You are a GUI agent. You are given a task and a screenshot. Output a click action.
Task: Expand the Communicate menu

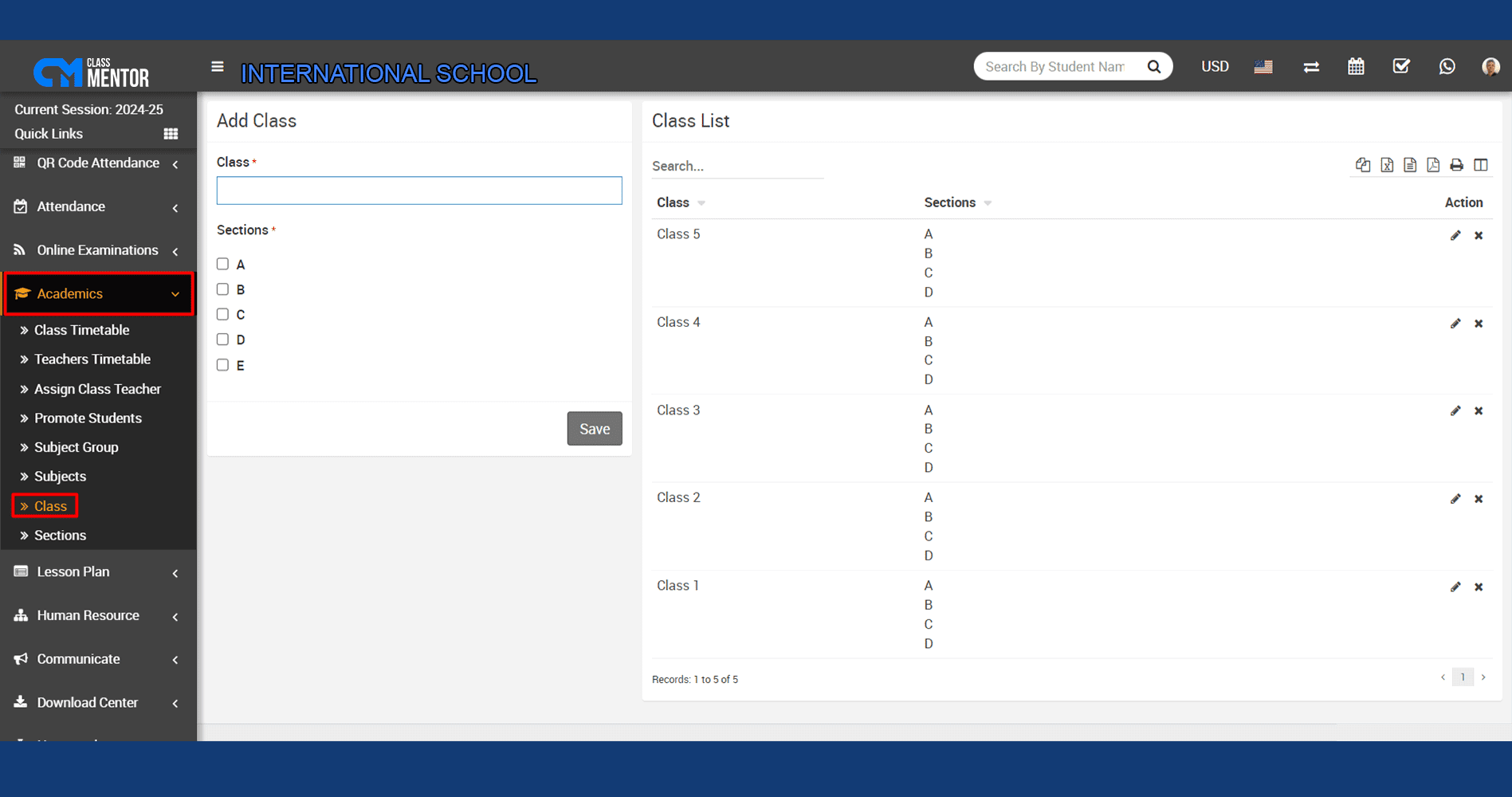point(98,659)
